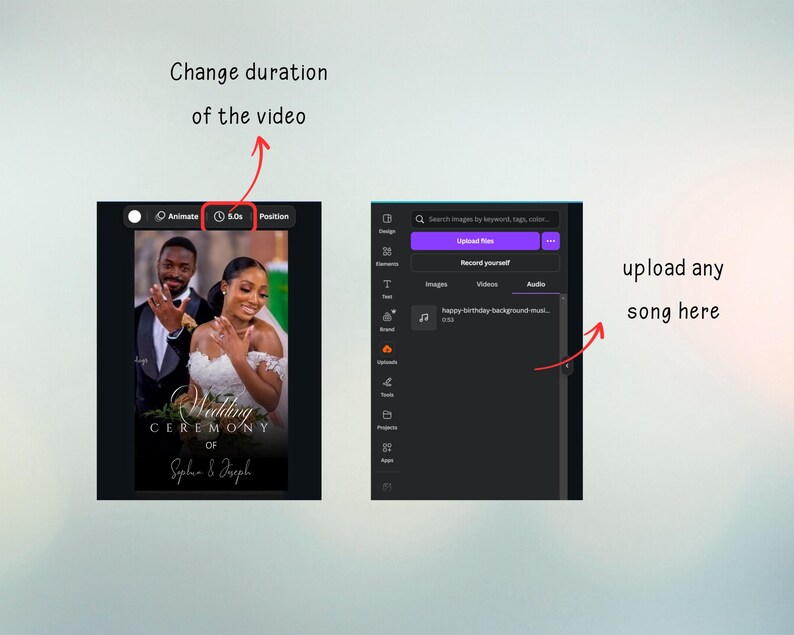Click the audio file music note icon
This screenshot has width=794, height=635.
pyautogui.click(x=424, y=318)
